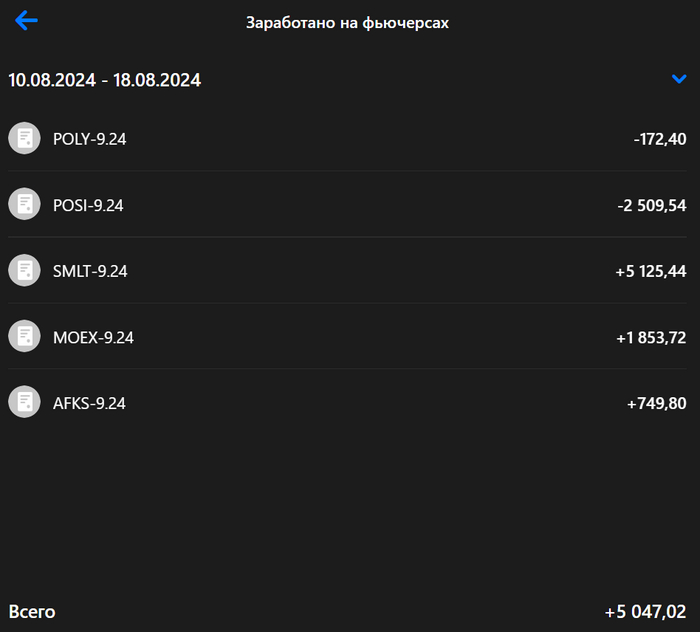
Task: Open the POLY-9.24 futures row
Action: (350, 138)
